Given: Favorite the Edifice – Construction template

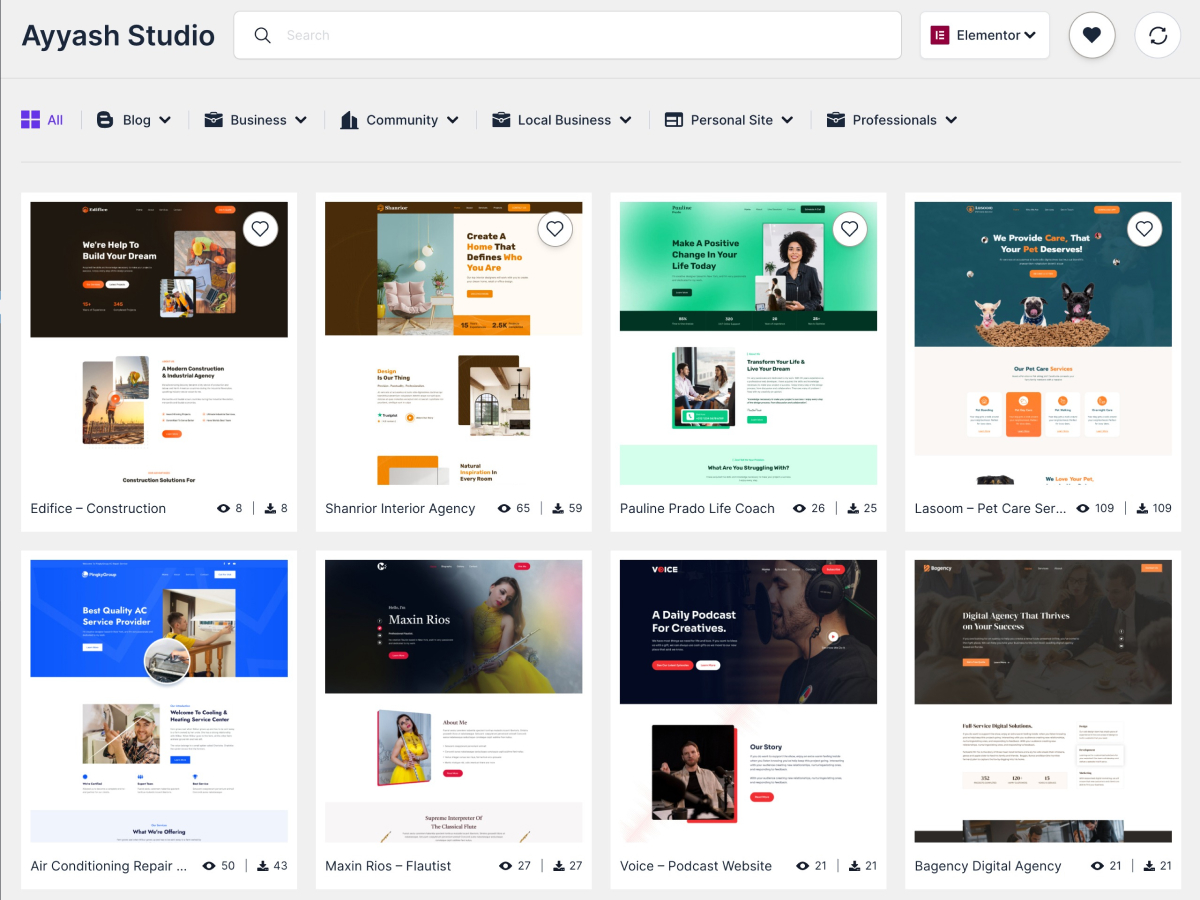Looking at the screenshot, I should [260, 229].
